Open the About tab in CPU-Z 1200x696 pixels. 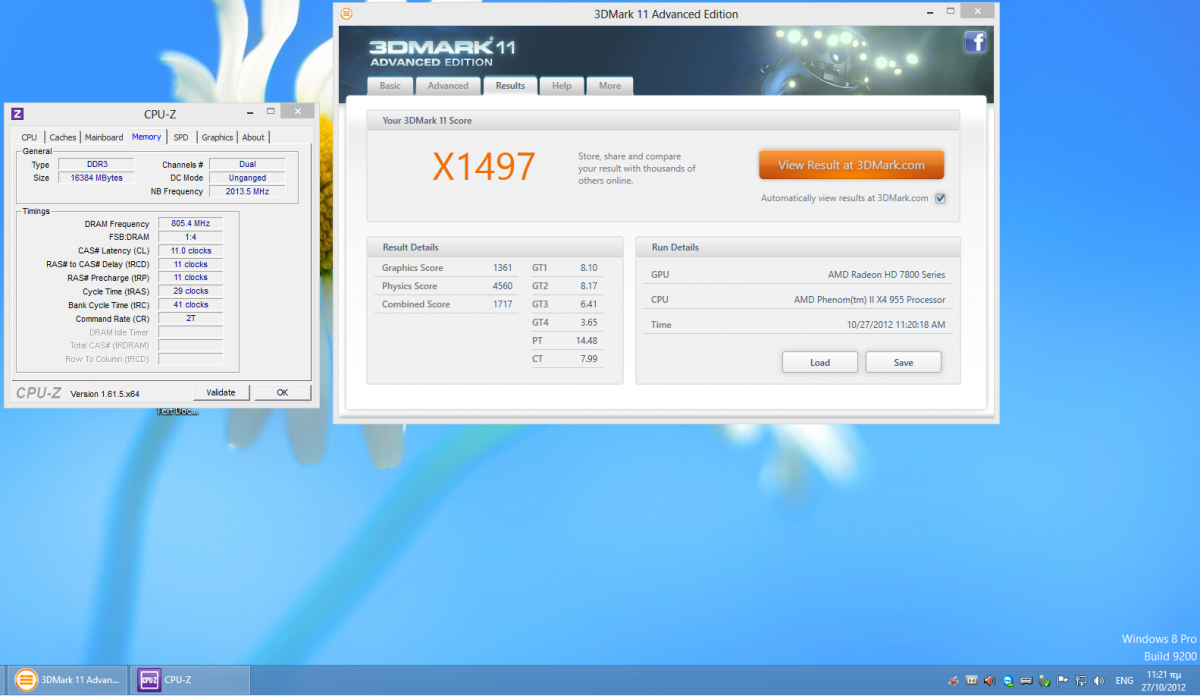254,137
